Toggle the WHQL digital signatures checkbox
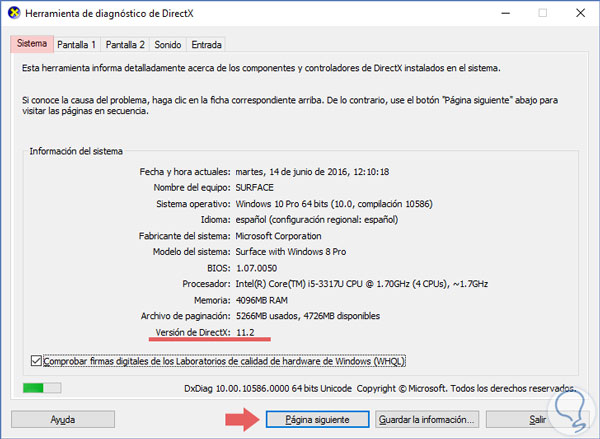Viewport: 600px width, 439px height. tap(36, 361)
